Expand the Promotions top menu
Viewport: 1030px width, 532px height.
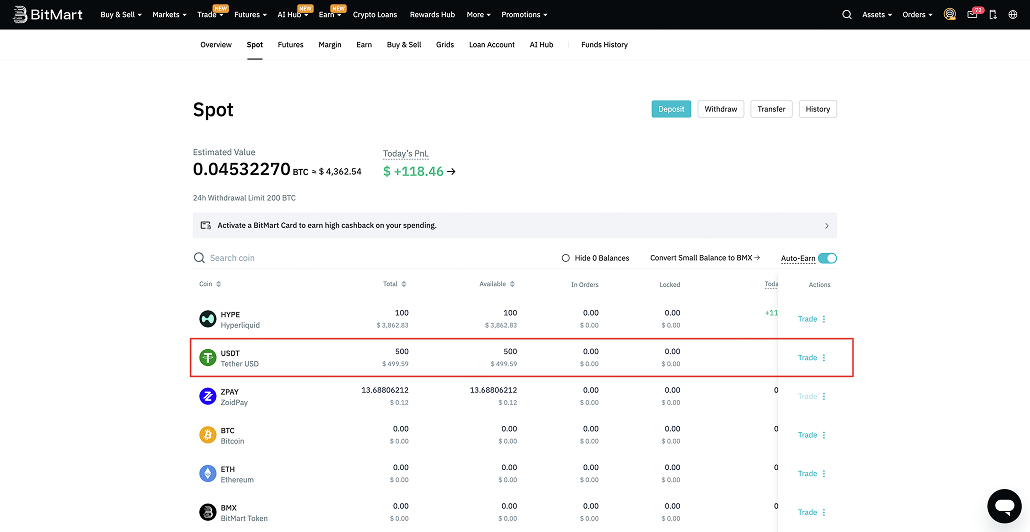[x=524, y=14]
